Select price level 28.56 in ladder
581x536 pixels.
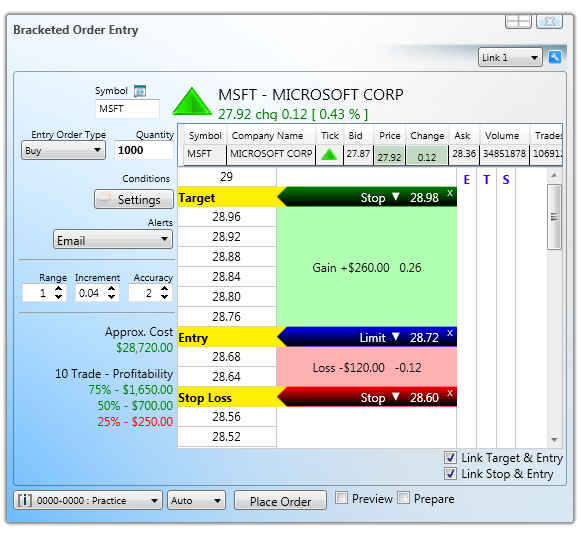pos(227,417)
